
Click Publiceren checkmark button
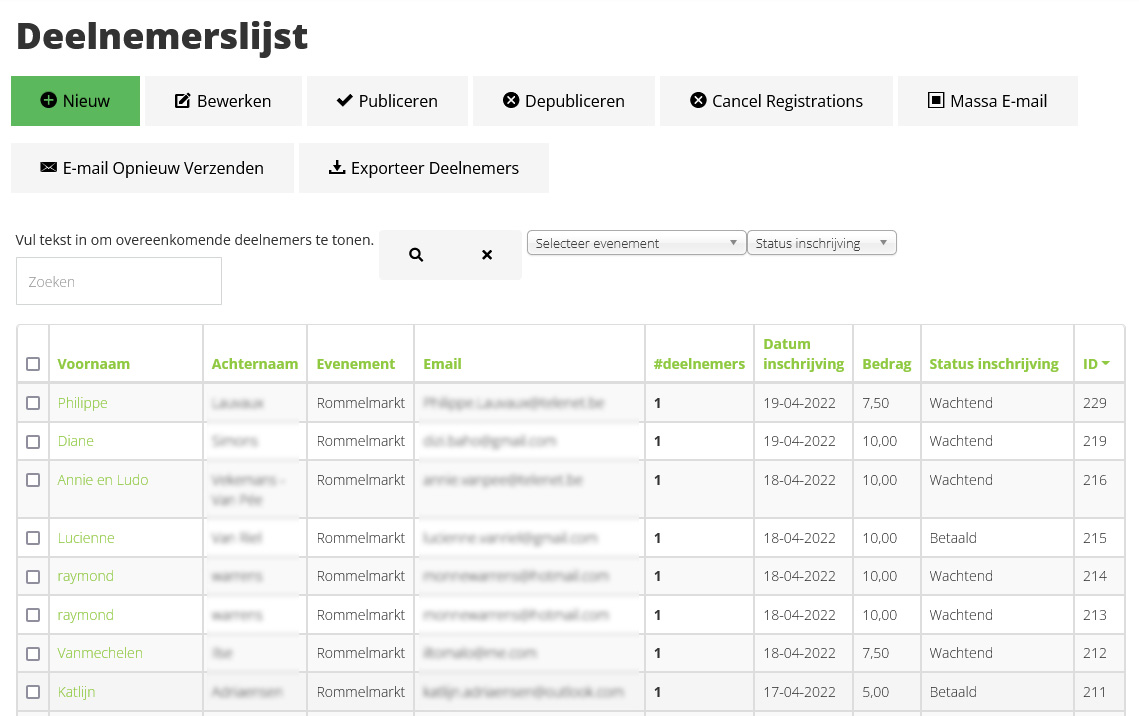coord(387,101)
